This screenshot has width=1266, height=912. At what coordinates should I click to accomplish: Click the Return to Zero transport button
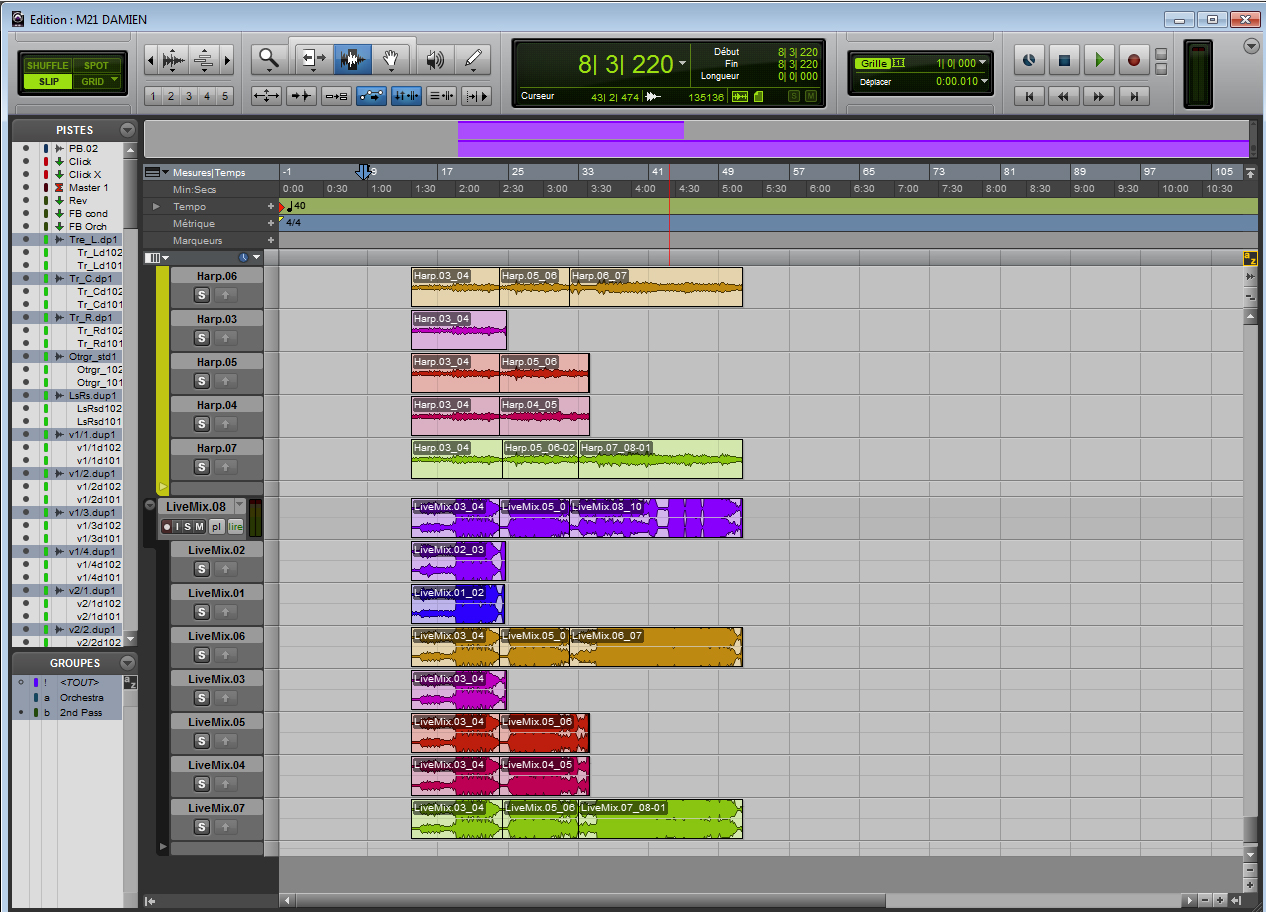coord(1029,96)
